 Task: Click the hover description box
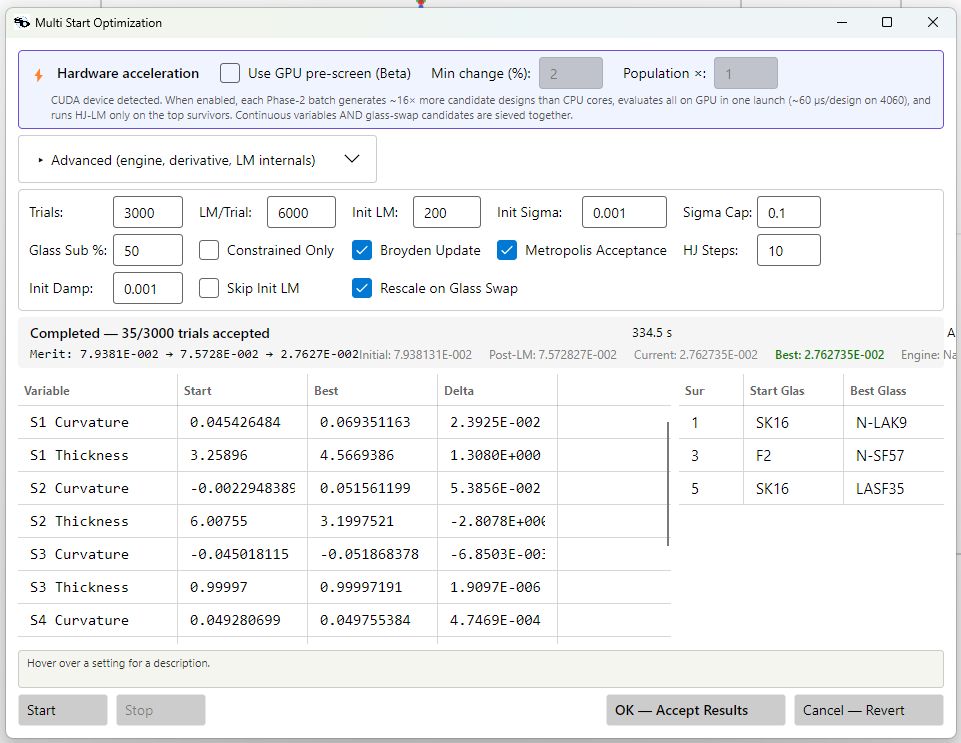tap(480, 669)
